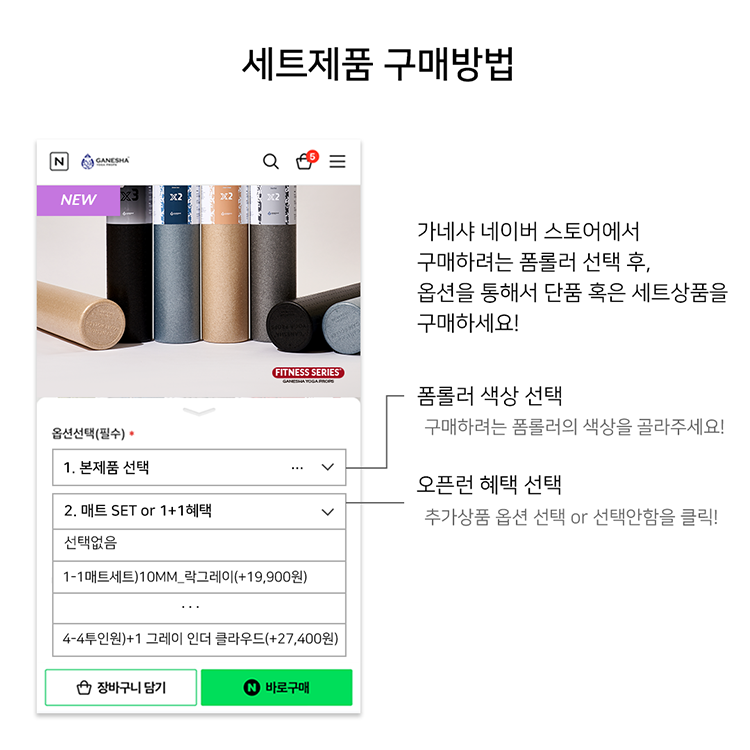Click the ellipsis in 본제품 선택 field
The width and height of the screenshot is (750, 750).
point(297,468)
